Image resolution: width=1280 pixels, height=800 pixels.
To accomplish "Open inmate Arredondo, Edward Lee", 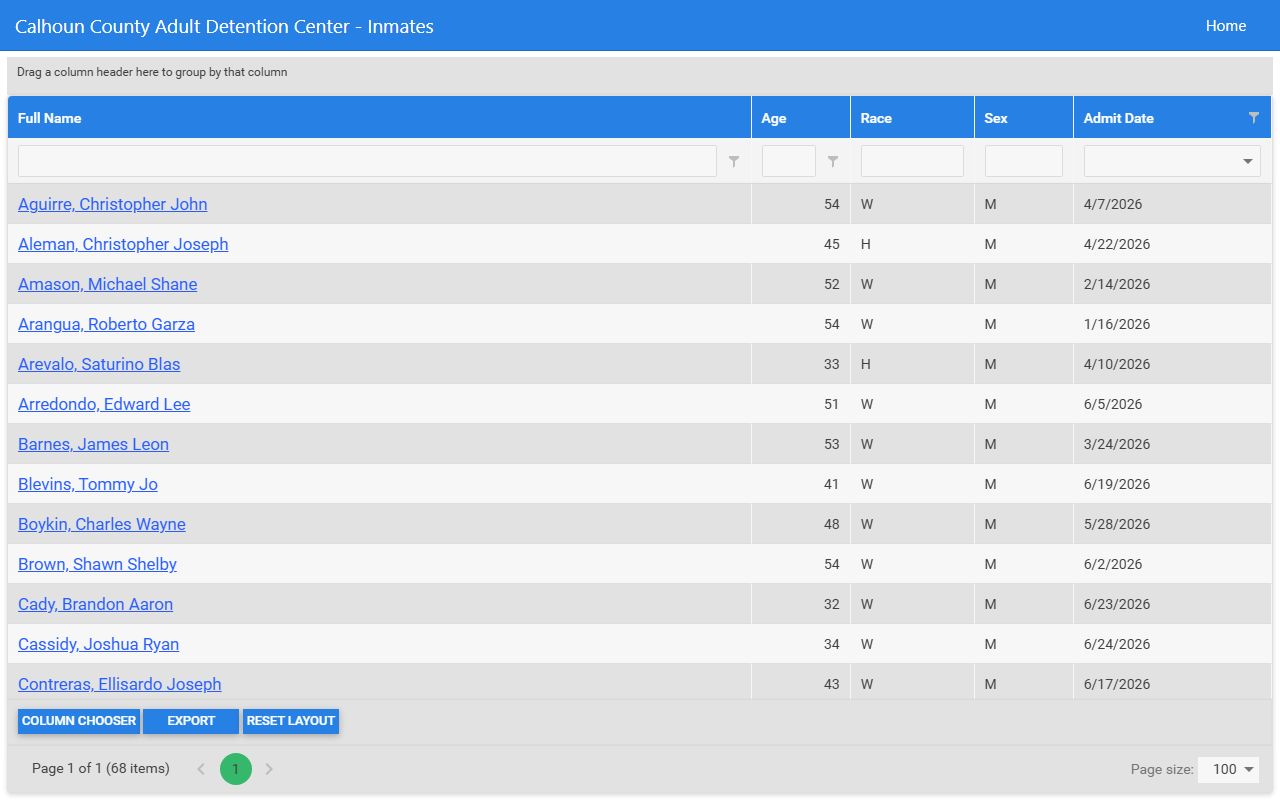I will [104, 404].
